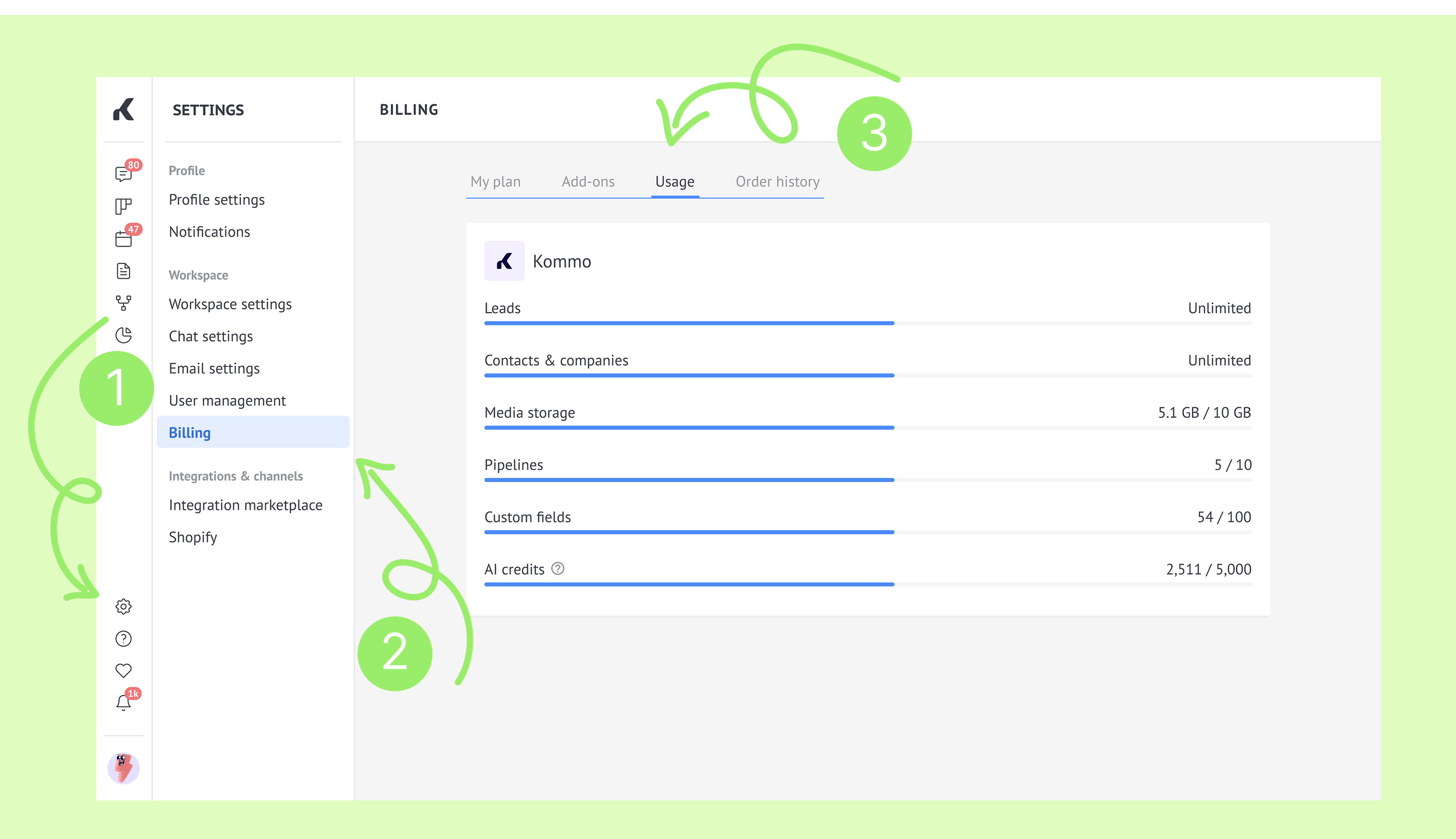Click the "Leads" label
The width and height of the screenshot is (1456, 839).
pos(502,308)
